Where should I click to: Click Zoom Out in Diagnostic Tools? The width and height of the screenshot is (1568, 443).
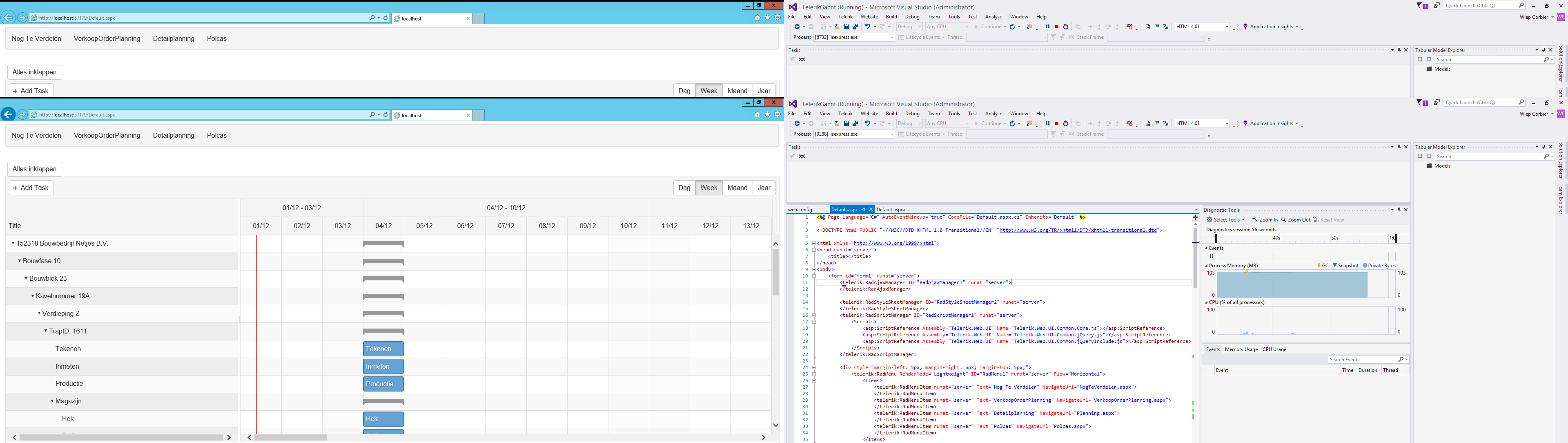coord(1295,220)
